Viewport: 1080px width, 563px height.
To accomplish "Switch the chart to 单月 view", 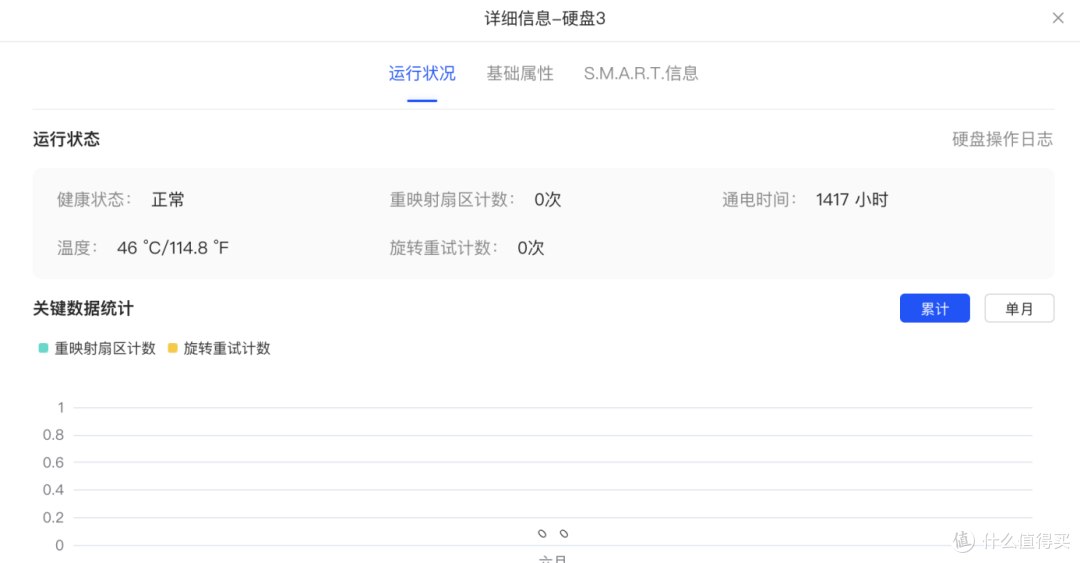I will [1019, 309].
